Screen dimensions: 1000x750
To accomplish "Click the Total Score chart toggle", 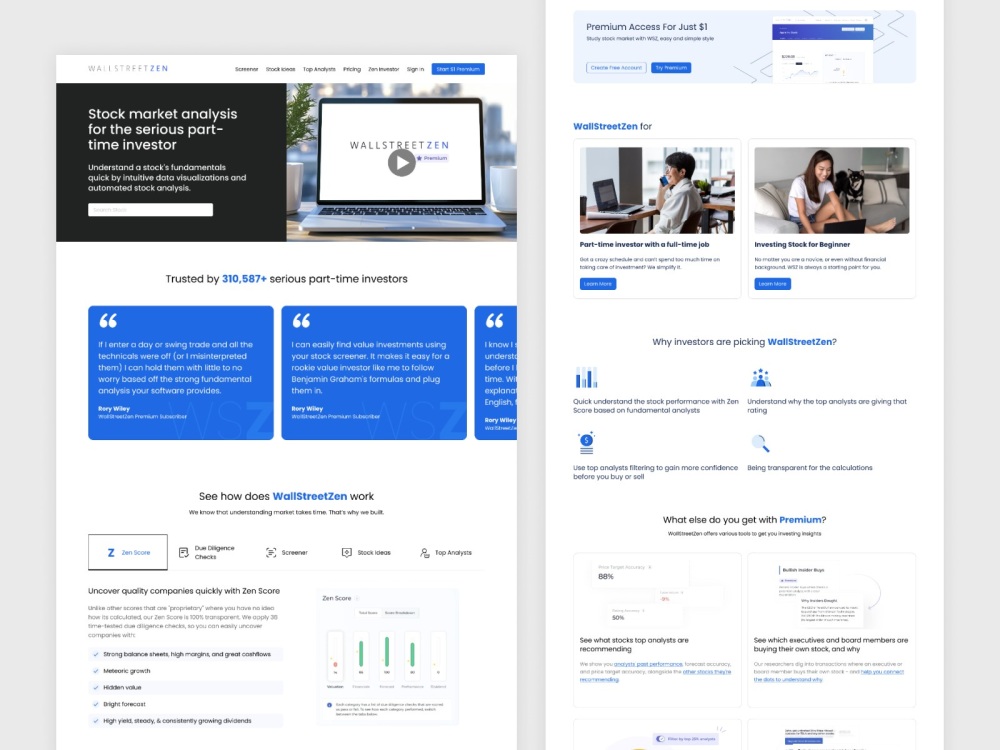I will coord(368,613).
